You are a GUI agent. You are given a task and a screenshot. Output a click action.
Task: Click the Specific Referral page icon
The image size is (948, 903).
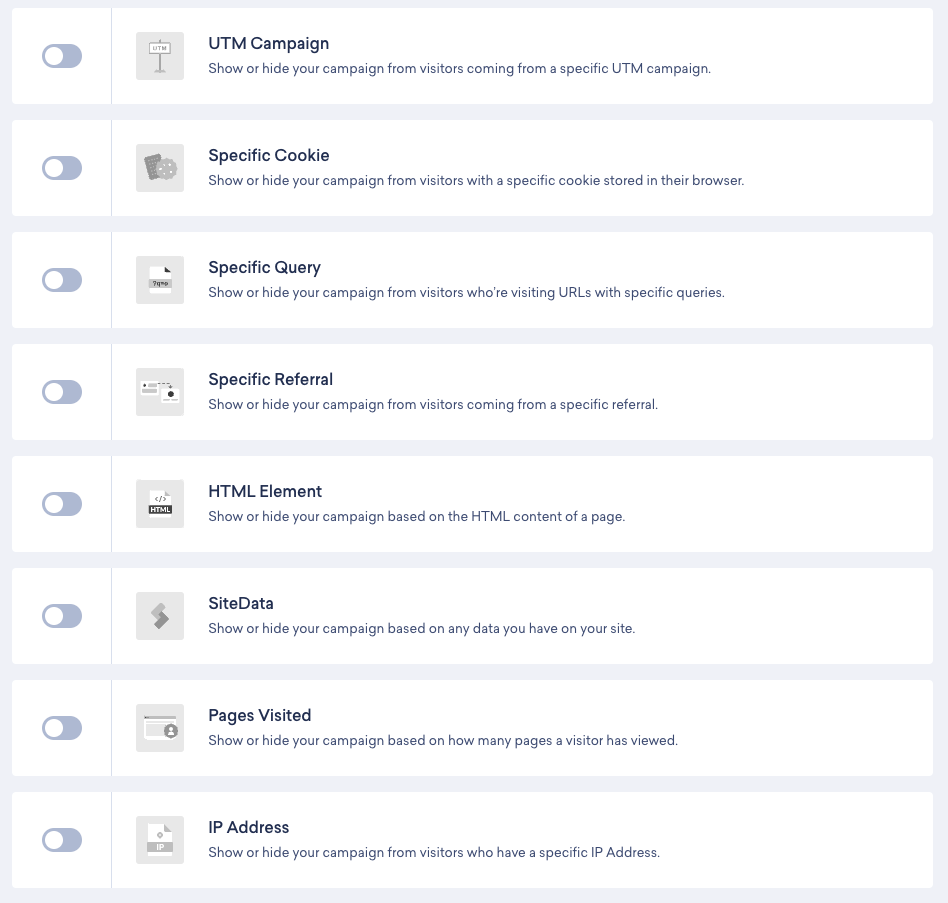[160, 392]
